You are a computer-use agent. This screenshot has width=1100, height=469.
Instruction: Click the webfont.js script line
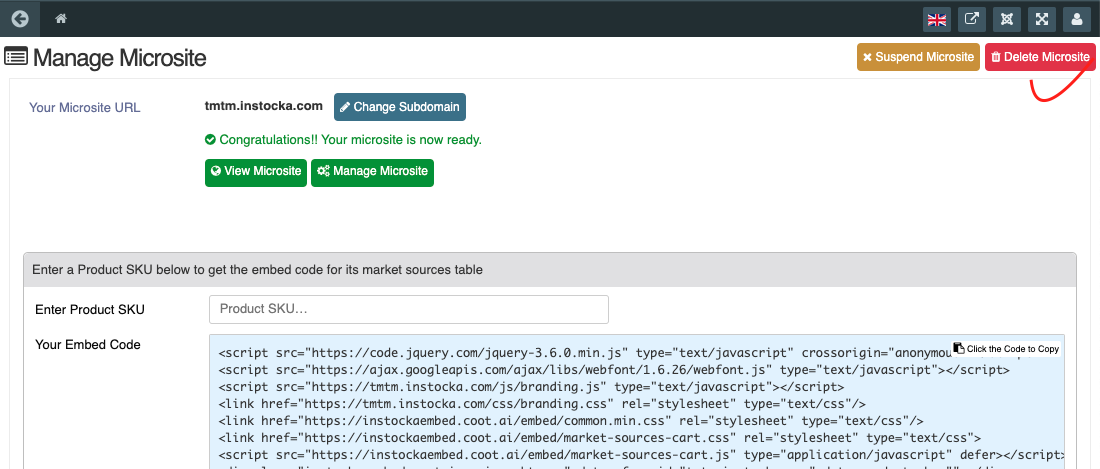click(615, 370)
